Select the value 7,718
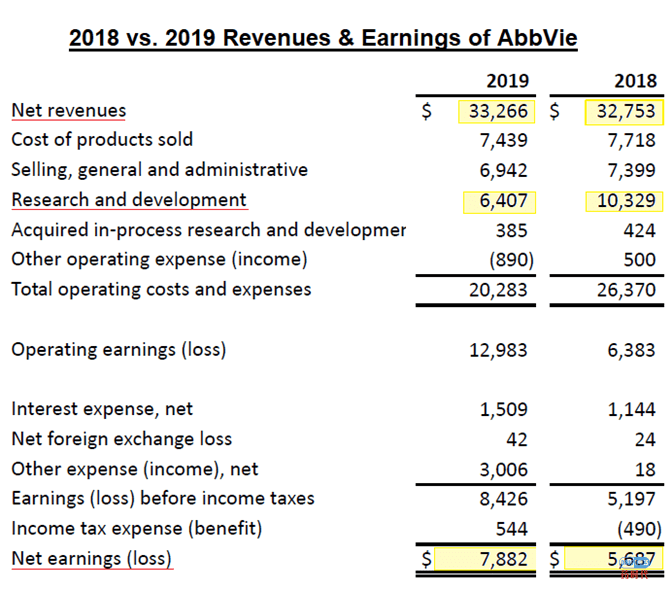 tap(632, 141)
